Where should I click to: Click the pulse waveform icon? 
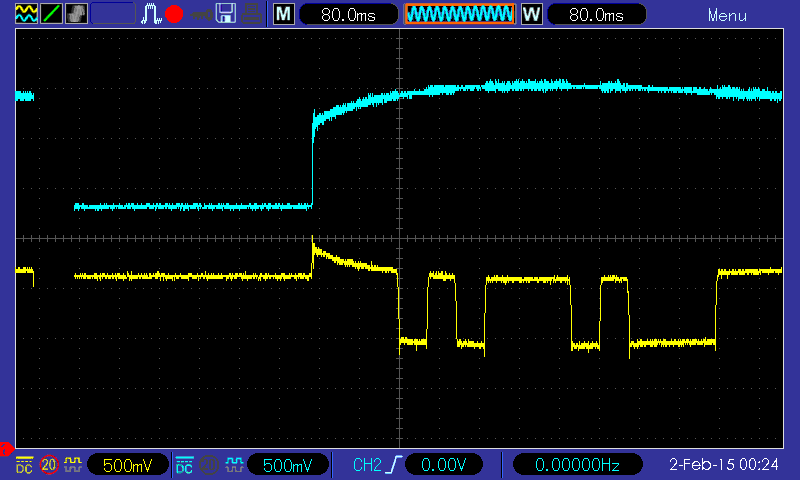tap(151, 14)
